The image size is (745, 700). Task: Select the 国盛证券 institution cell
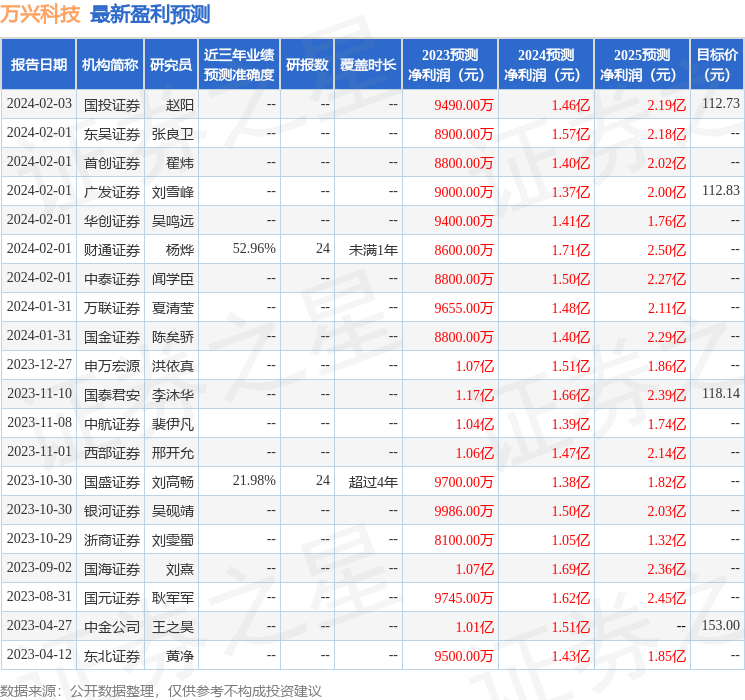click(112, 482)
